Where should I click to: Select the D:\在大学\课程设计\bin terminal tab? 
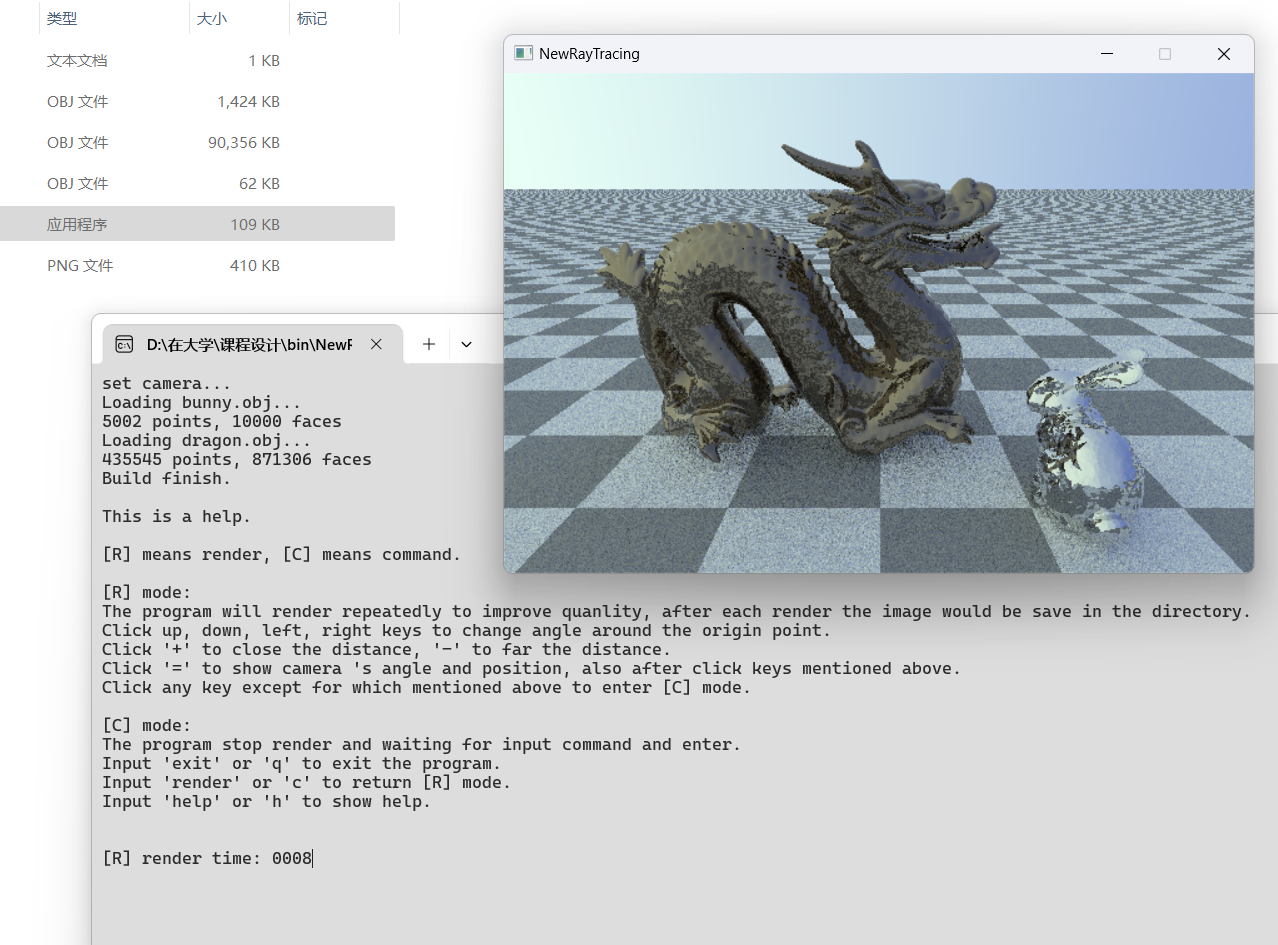(x=252, y=344)
